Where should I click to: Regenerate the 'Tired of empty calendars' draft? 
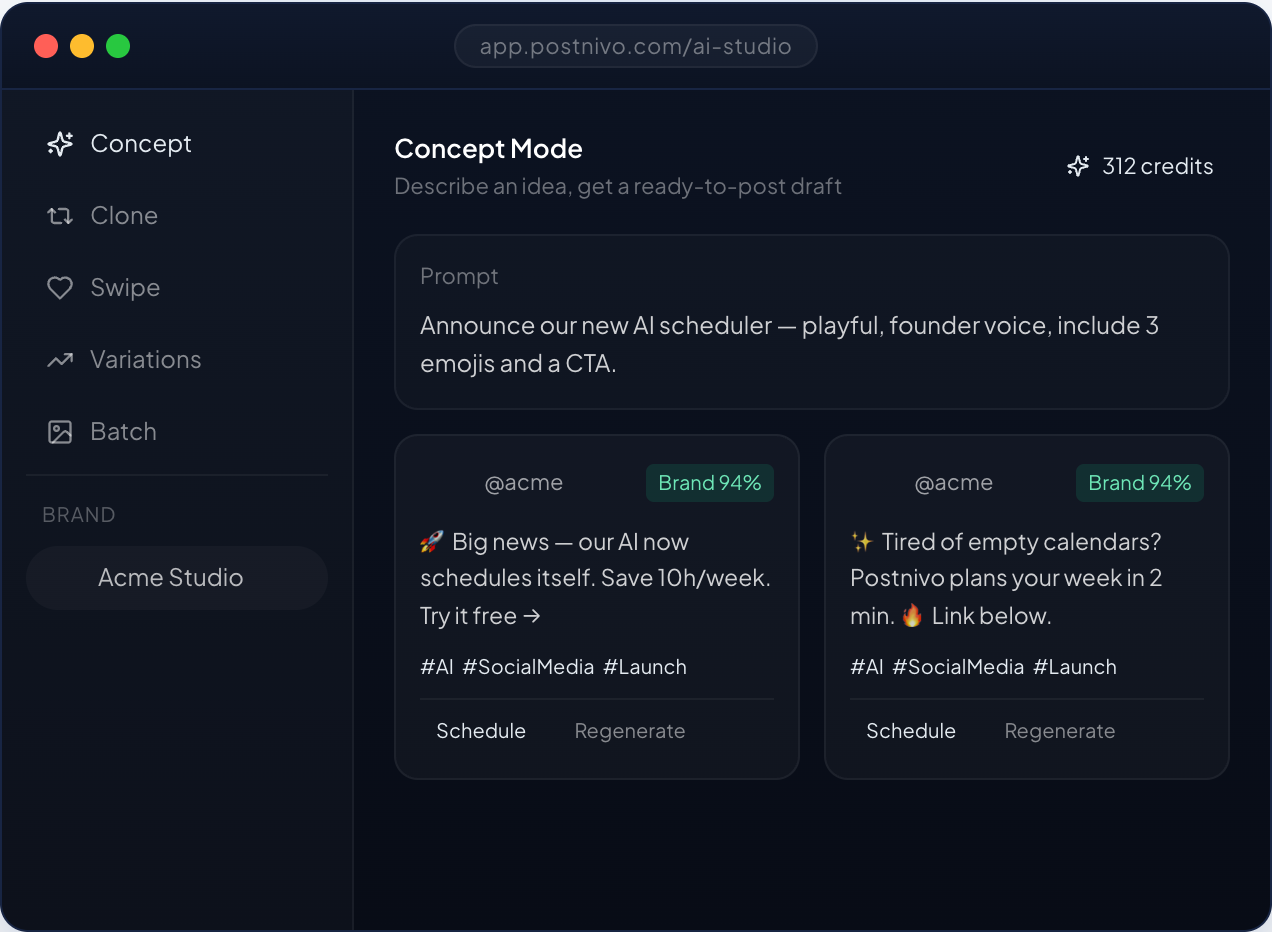[1060, 731]
